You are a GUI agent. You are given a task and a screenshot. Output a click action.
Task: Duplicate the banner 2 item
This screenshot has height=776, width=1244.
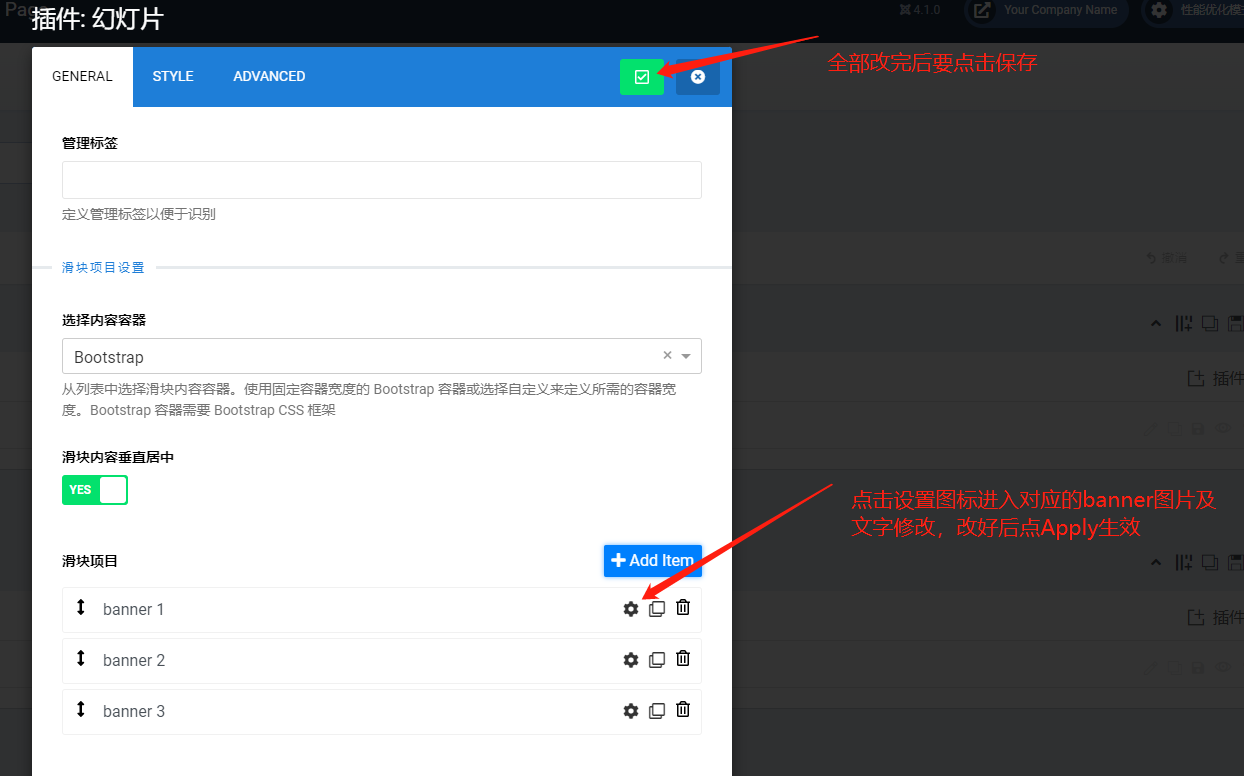[657, 660]
